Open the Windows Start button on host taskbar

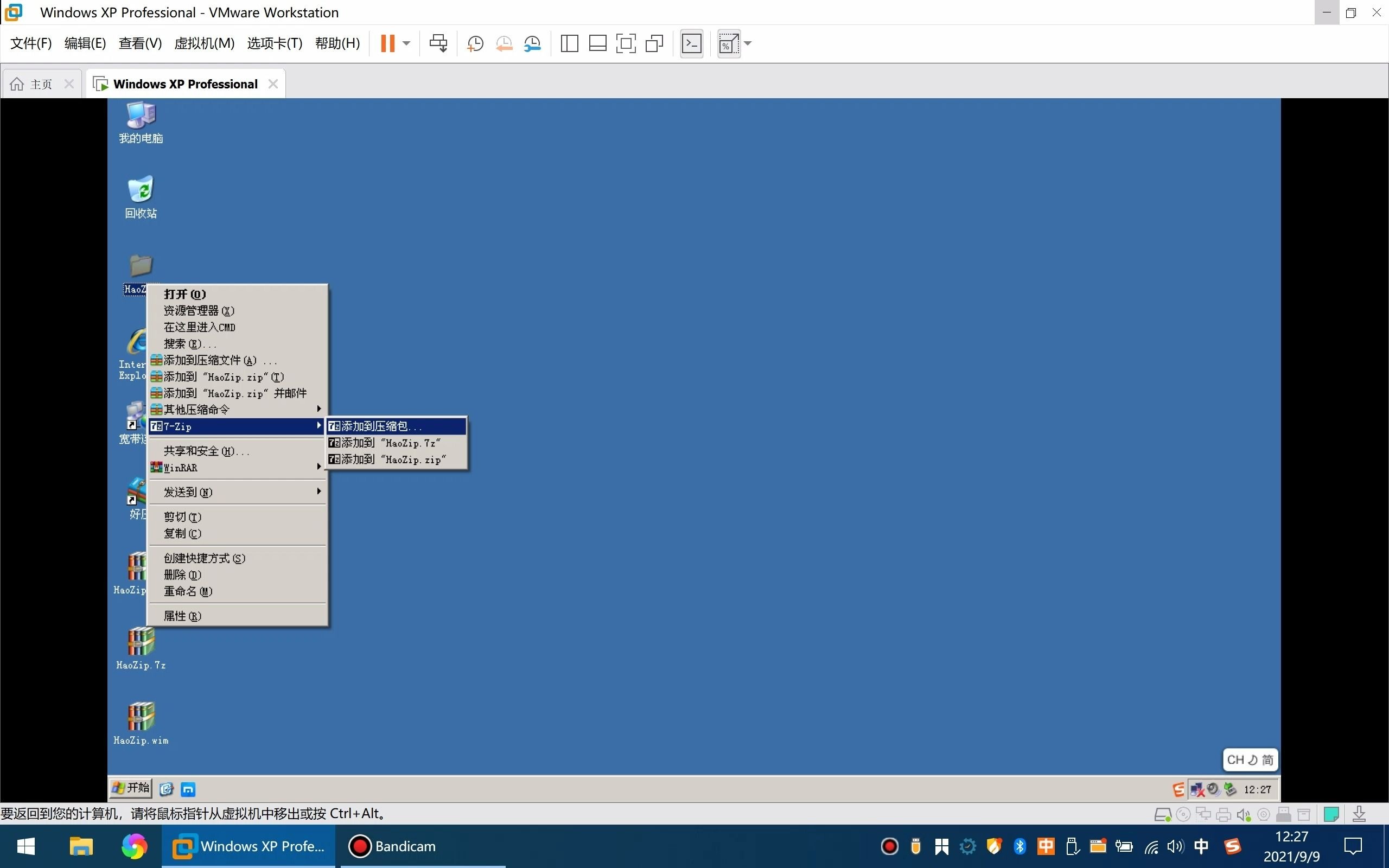(26, 846)
